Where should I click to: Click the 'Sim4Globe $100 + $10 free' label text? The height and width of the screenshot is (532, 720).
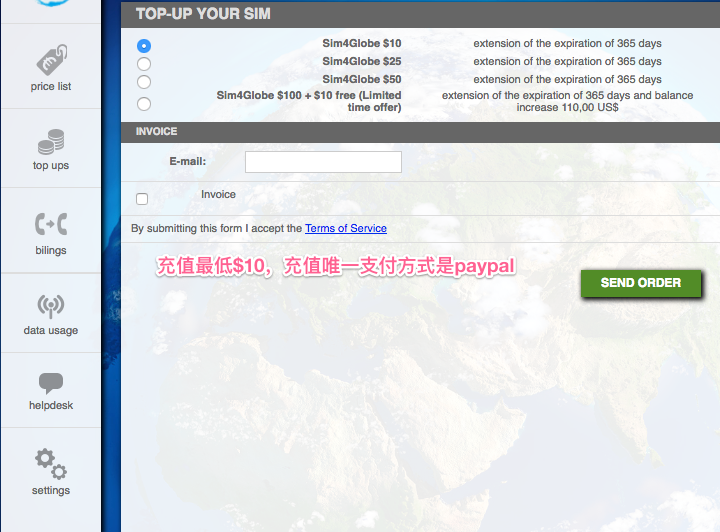coord(309,101)
